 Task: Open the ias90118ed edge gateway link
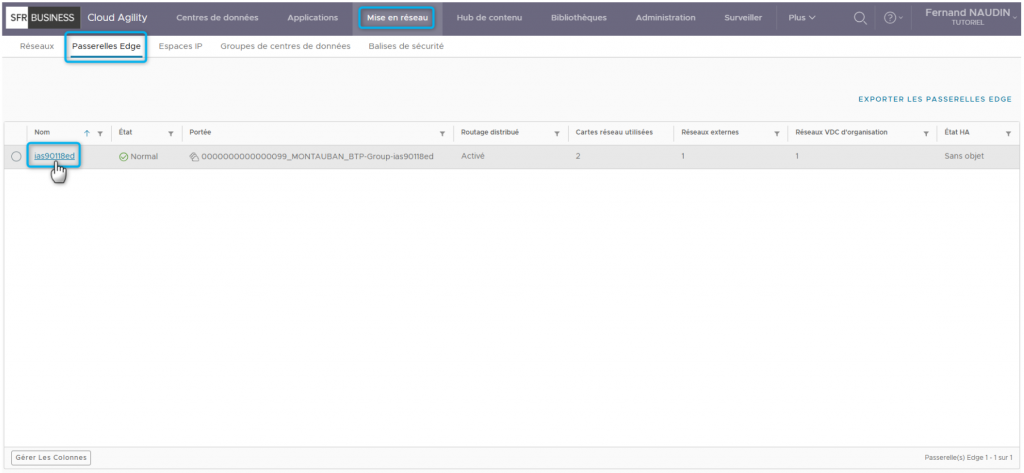click(54, 156)
